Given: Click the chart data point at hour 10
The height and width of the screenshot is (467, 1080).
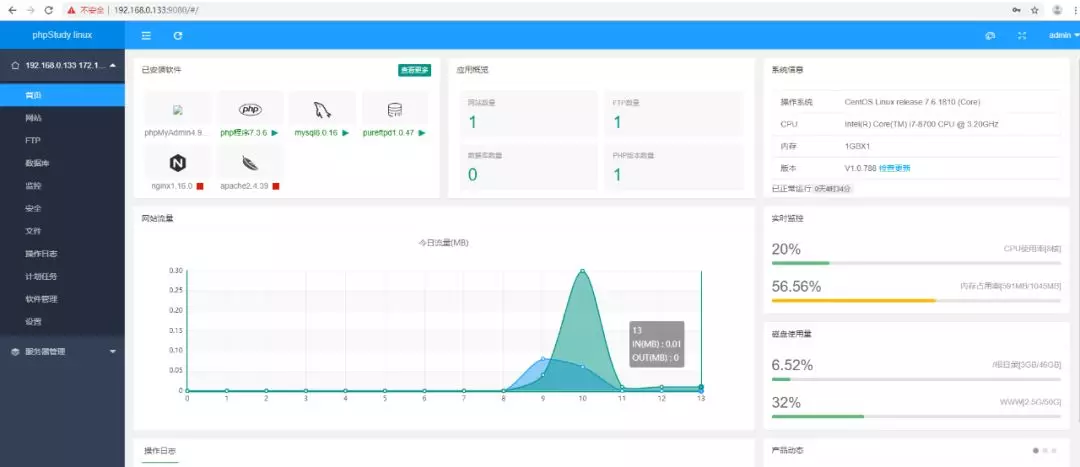Looking at the screenshot, I should [x=582, y=270].
